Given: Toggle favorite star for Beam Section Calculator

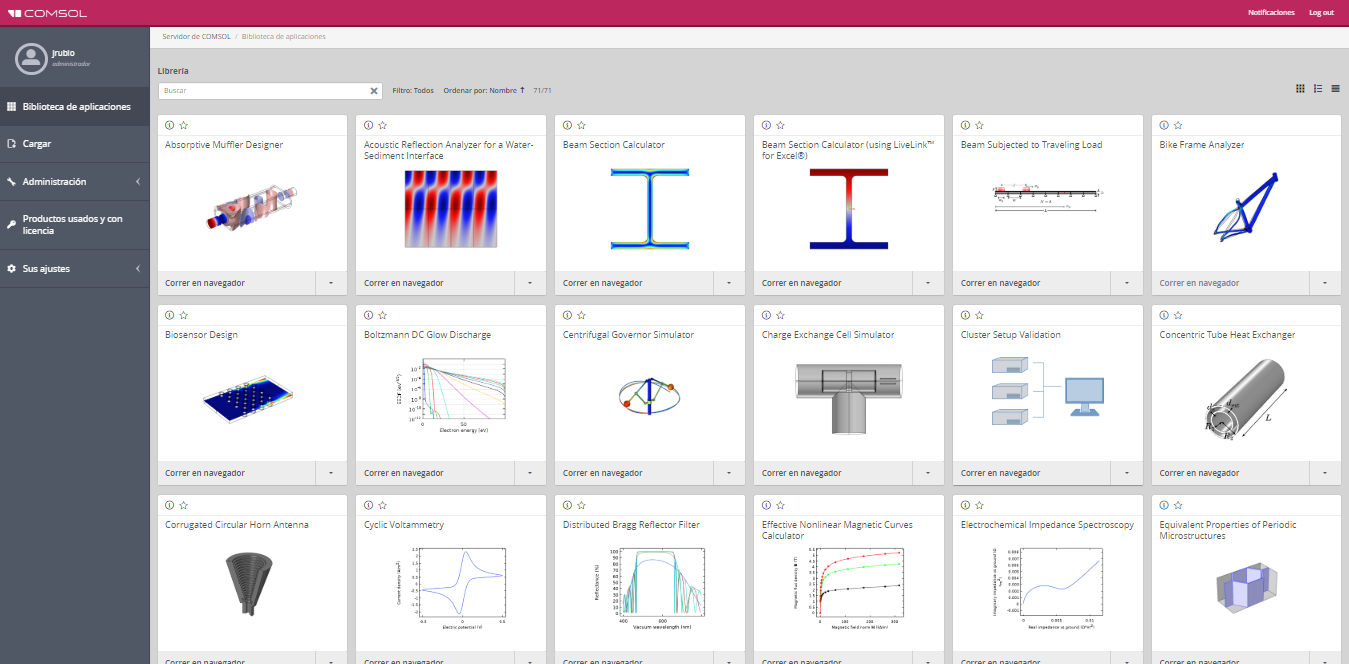Looking at the screenshot, I should pos(581,125).
